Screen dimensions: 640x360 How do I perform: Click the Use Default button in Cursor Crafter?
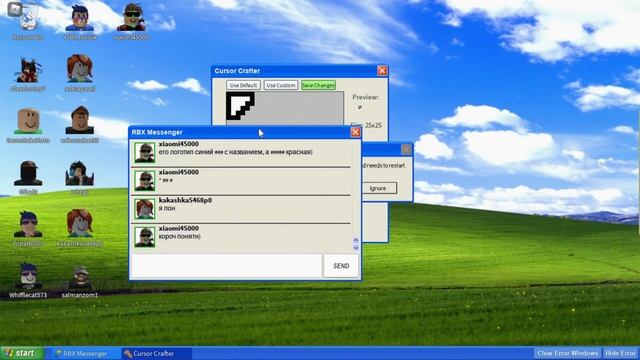(243, 85)
